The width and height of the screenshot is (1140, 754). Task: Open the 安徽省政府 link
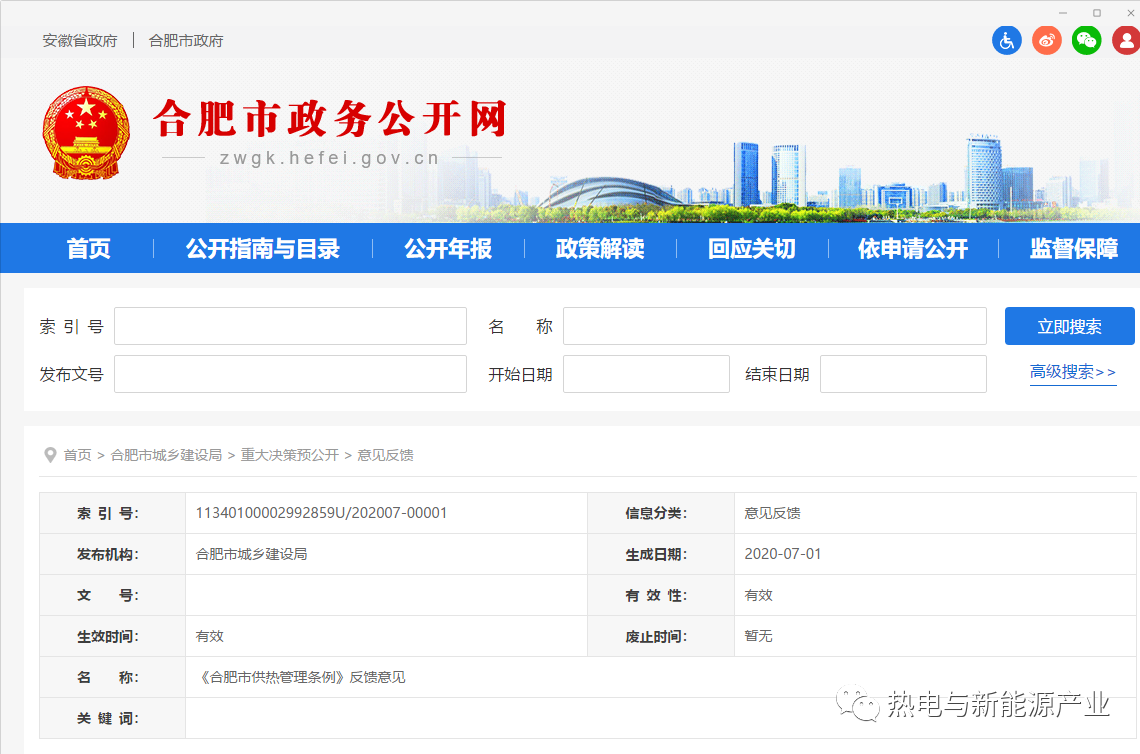[80, 41]
